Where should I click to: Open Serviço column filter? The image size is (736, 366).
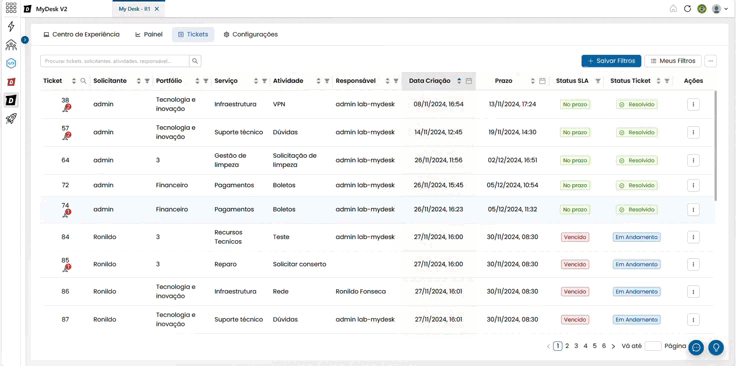coord(264,81)
